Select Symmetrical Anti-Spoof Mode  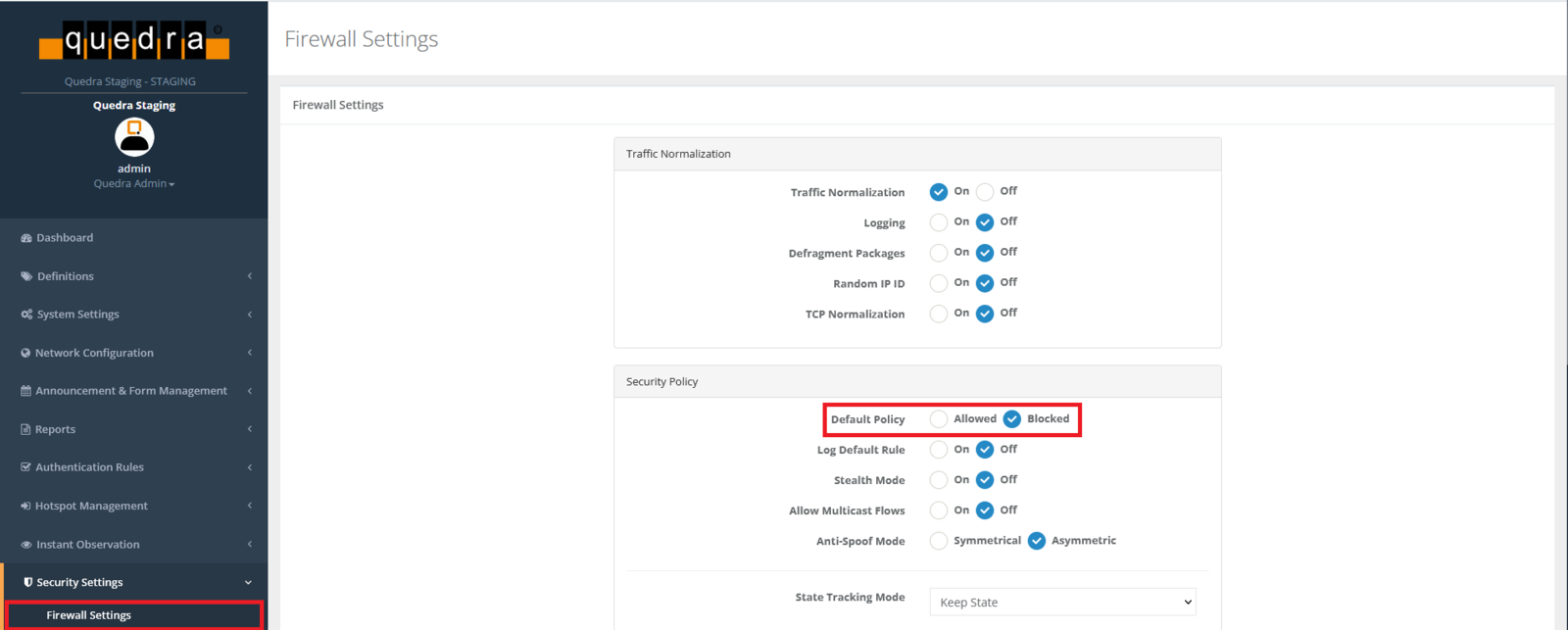click(x=939, y=541)
